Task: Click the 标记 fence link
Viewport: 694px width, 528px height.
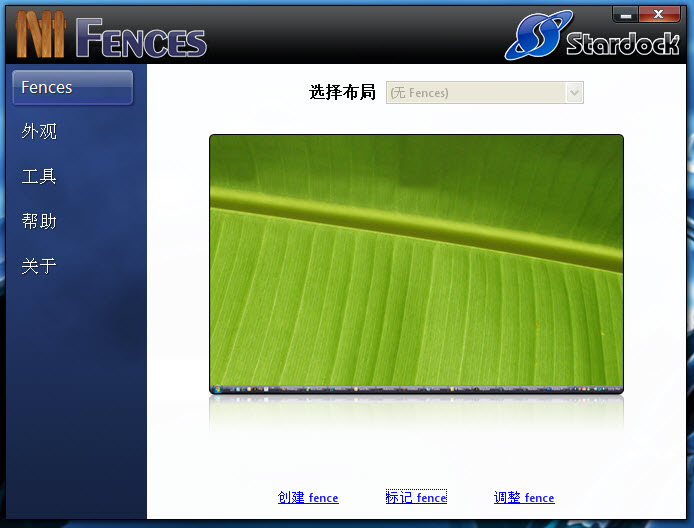Action: [416, 498]
